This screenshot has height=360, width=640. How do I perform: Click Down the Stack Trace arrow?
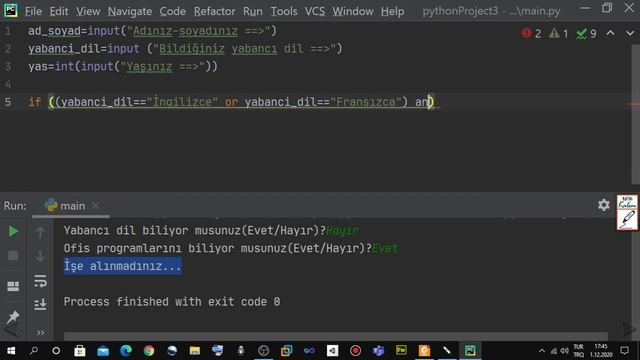click(40, 256)
